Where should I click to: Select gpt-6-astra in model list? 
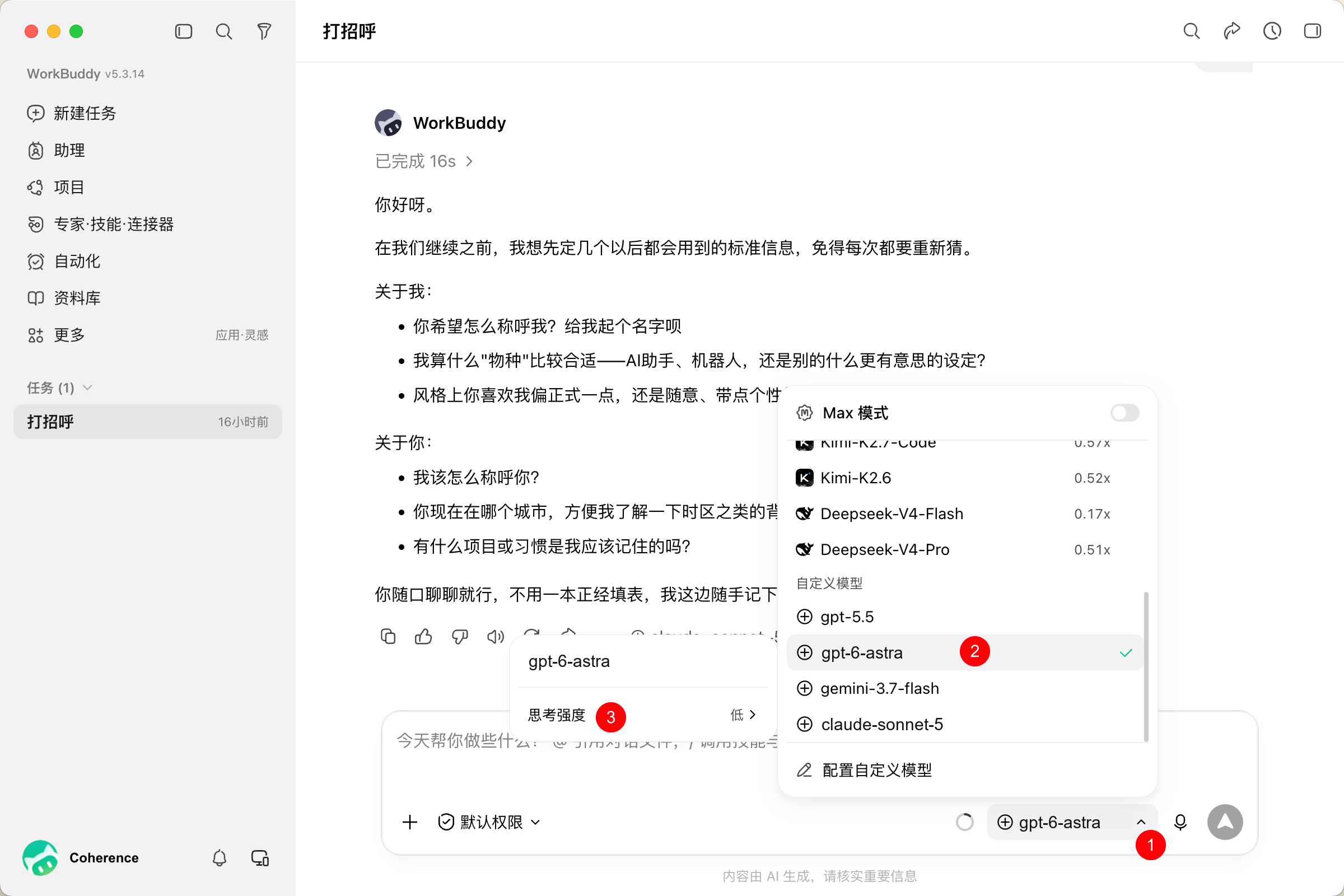coord(965,652)
